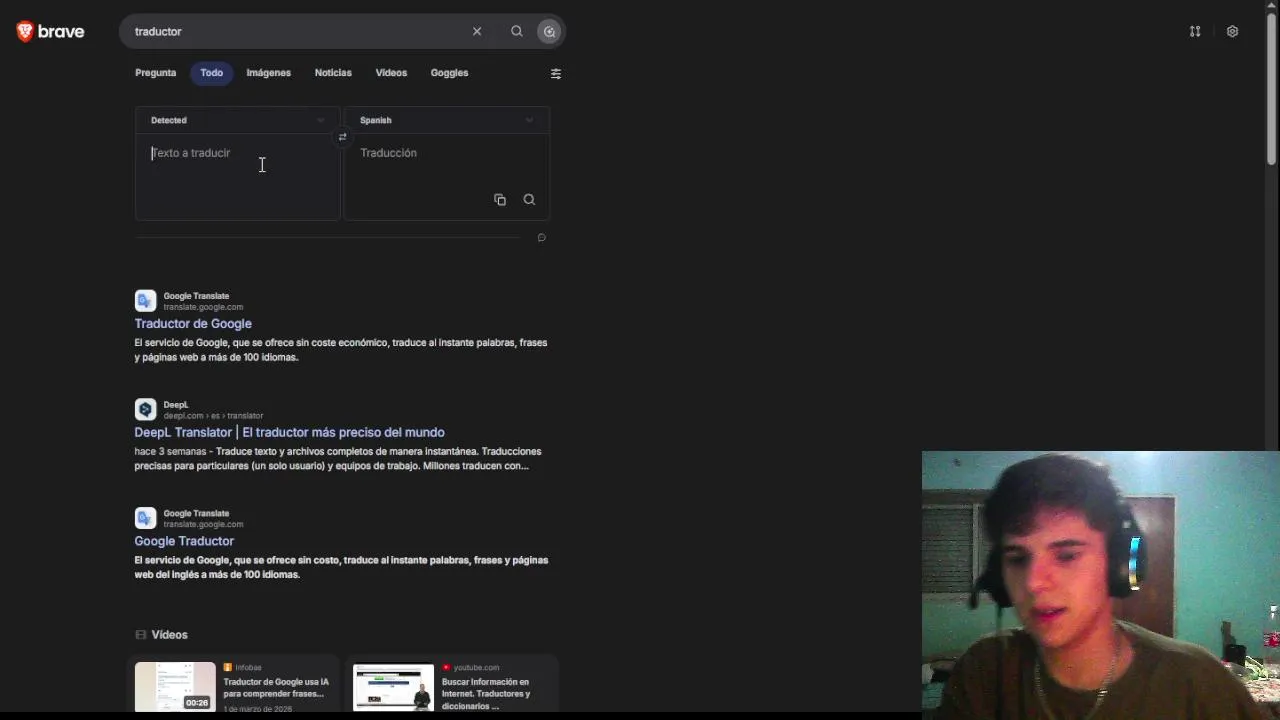
Task: Open the search filters icon
Action: coord(556,73)
